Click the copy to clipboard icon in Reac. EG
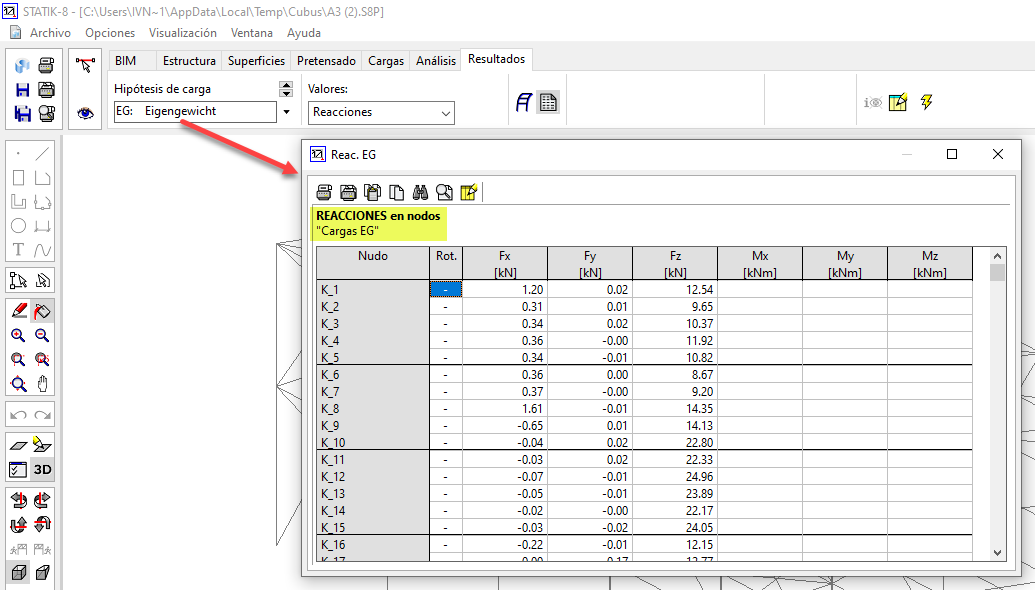 pyautogui.click(x=372, y=192)
